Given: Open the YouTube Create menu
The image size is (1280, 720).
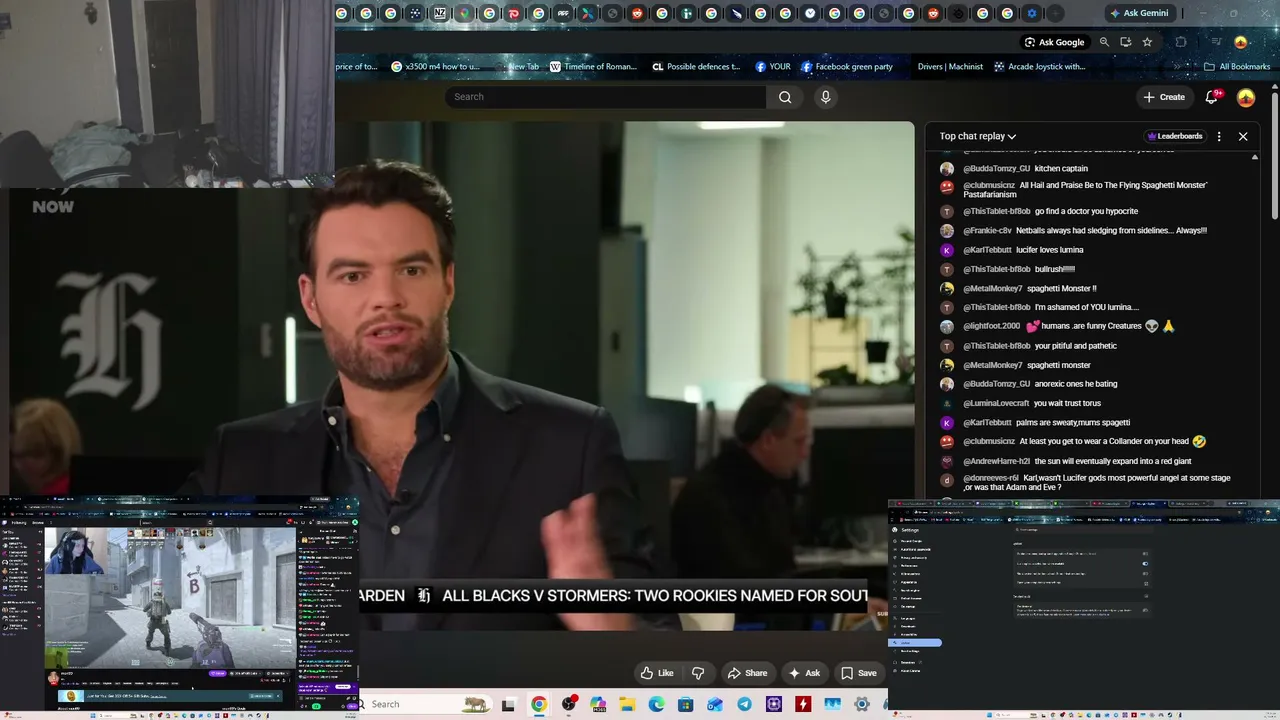Looking at the screenshot, I should 1165,97.
